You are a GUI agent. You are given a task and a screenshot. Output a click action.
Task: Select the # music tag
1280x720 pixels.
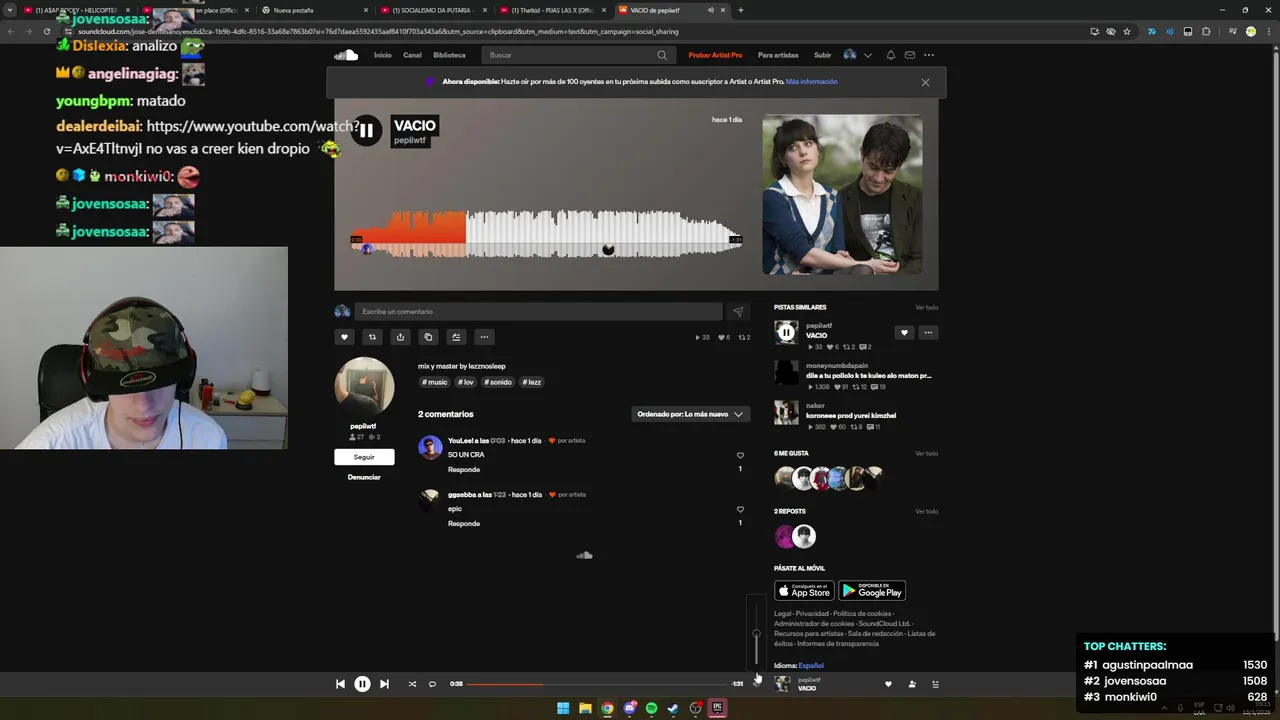[435, 382]
